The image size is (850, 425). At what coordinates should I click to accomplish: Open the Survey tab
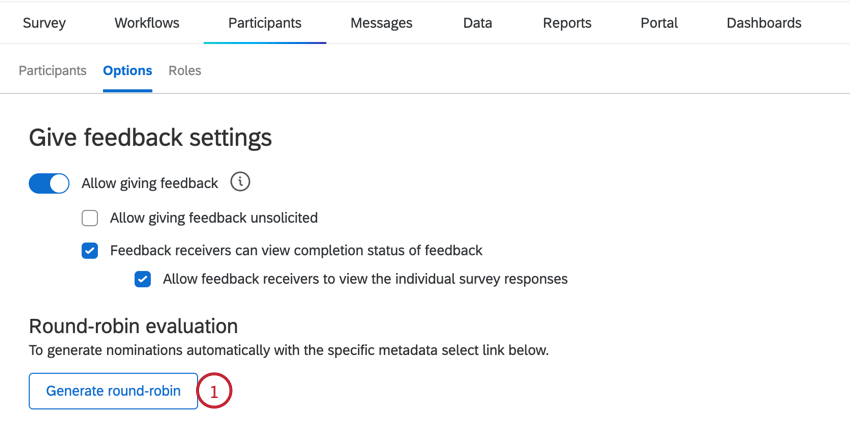tap(44, 23)
